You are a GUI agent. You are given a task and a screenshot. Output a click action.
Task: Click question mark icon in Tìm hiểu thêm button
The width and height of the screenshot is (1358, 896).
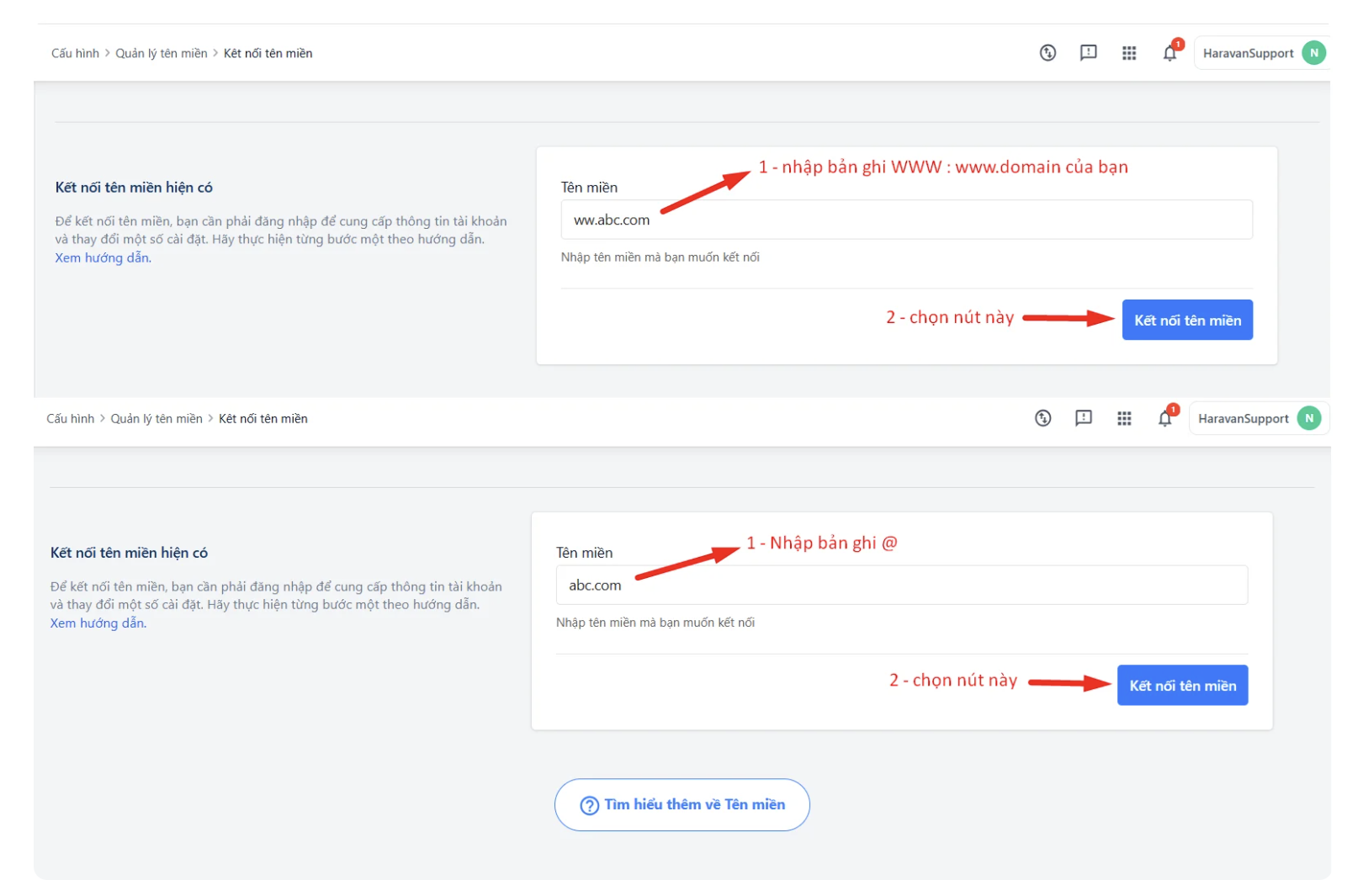tap(589, 805)
